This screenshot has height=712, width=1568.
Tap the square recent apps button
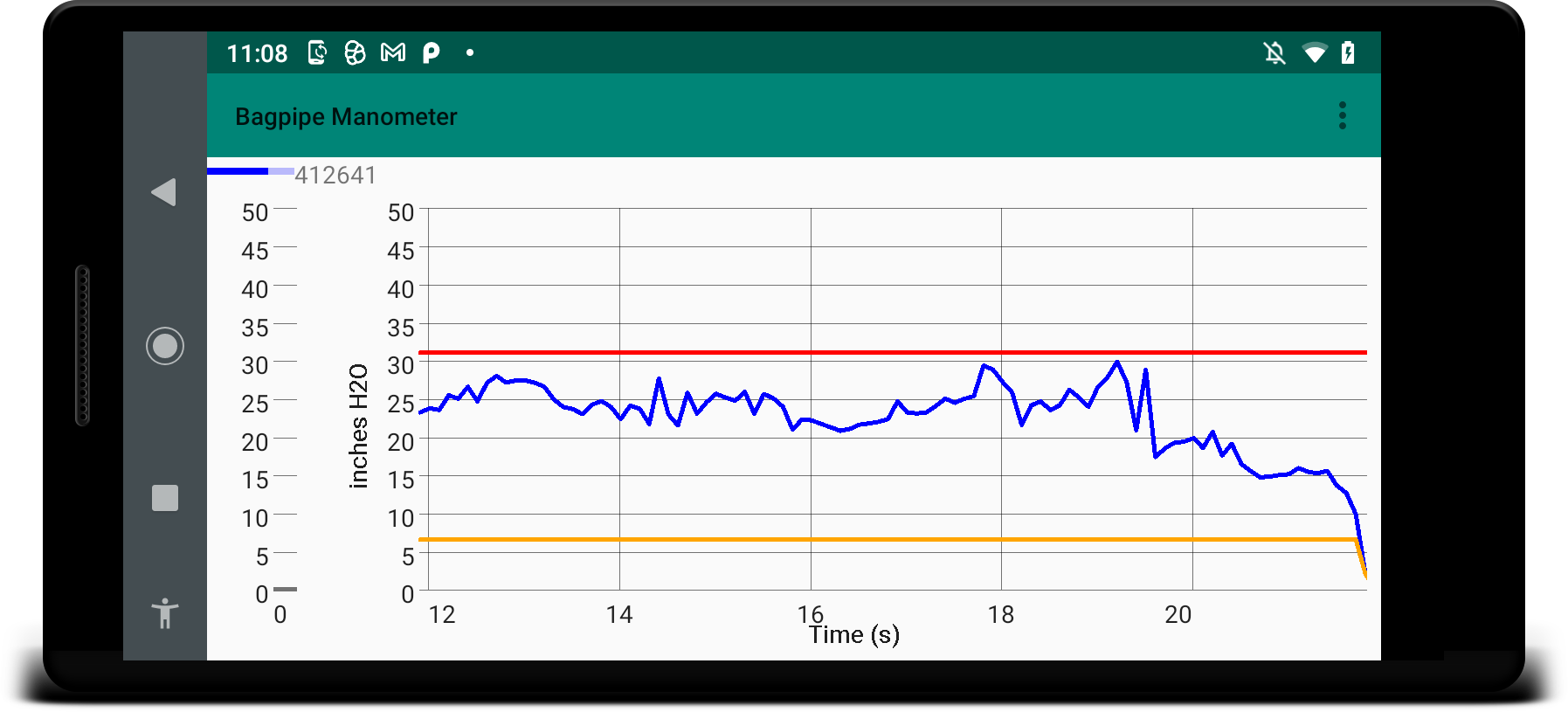coord(164,498)
